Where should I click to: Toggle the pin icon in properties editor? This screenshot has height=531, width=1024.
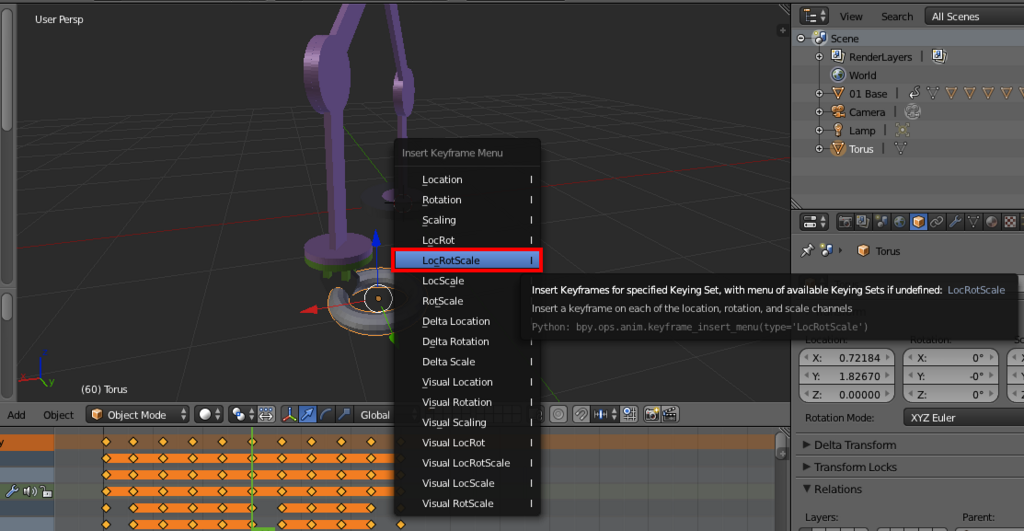[807, 251]
